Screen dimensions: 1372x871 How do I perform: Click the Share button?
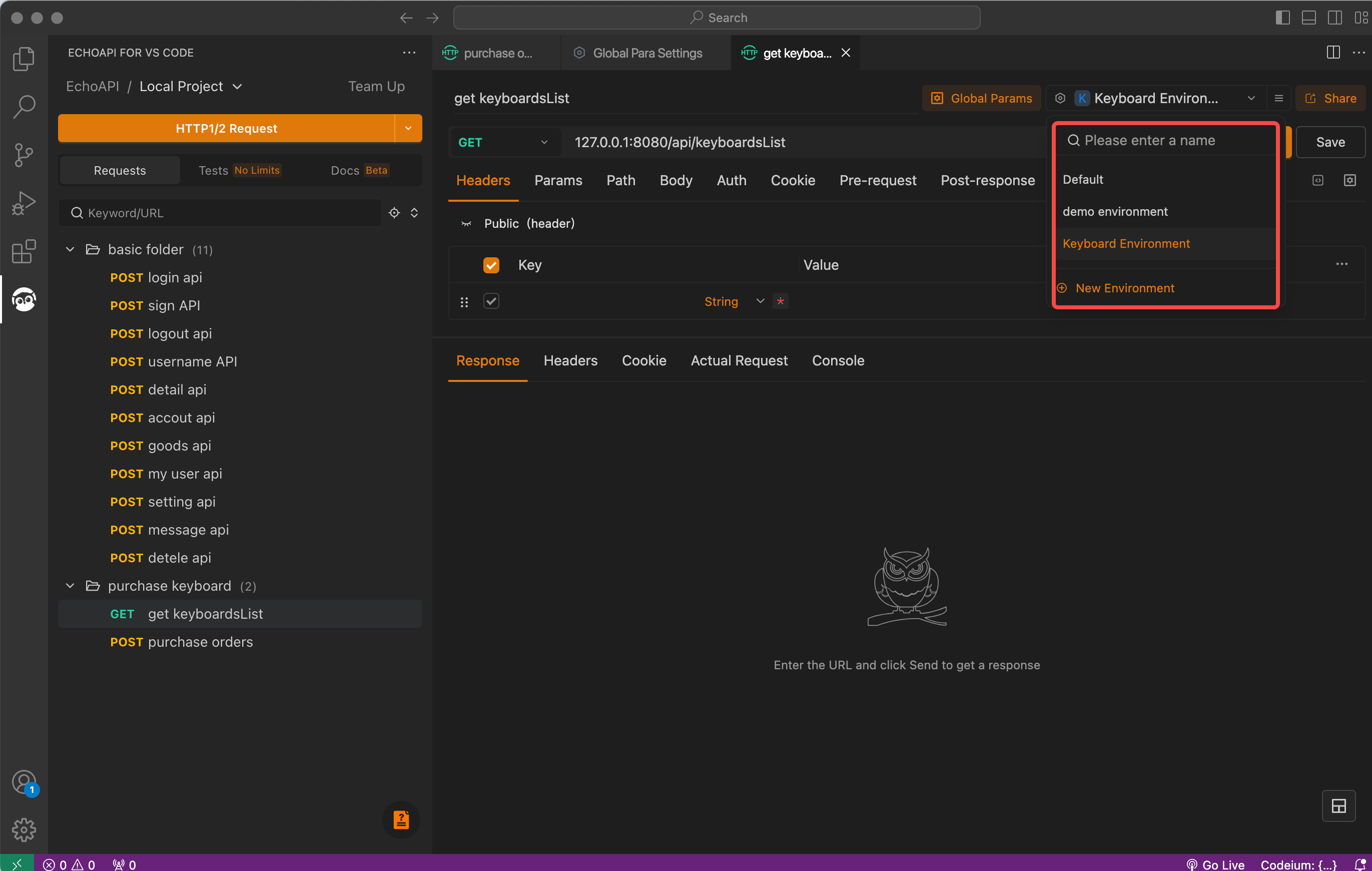pos(1330,98)
